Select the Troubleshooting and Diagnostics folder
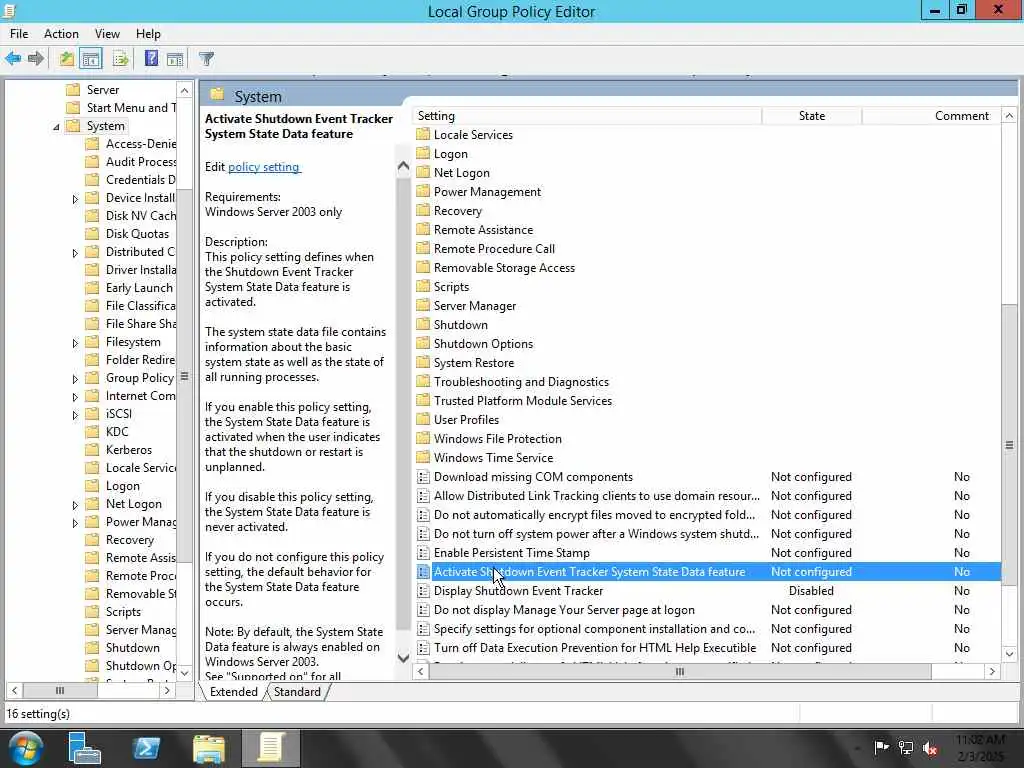1024x768 pixels. [709, 381]
